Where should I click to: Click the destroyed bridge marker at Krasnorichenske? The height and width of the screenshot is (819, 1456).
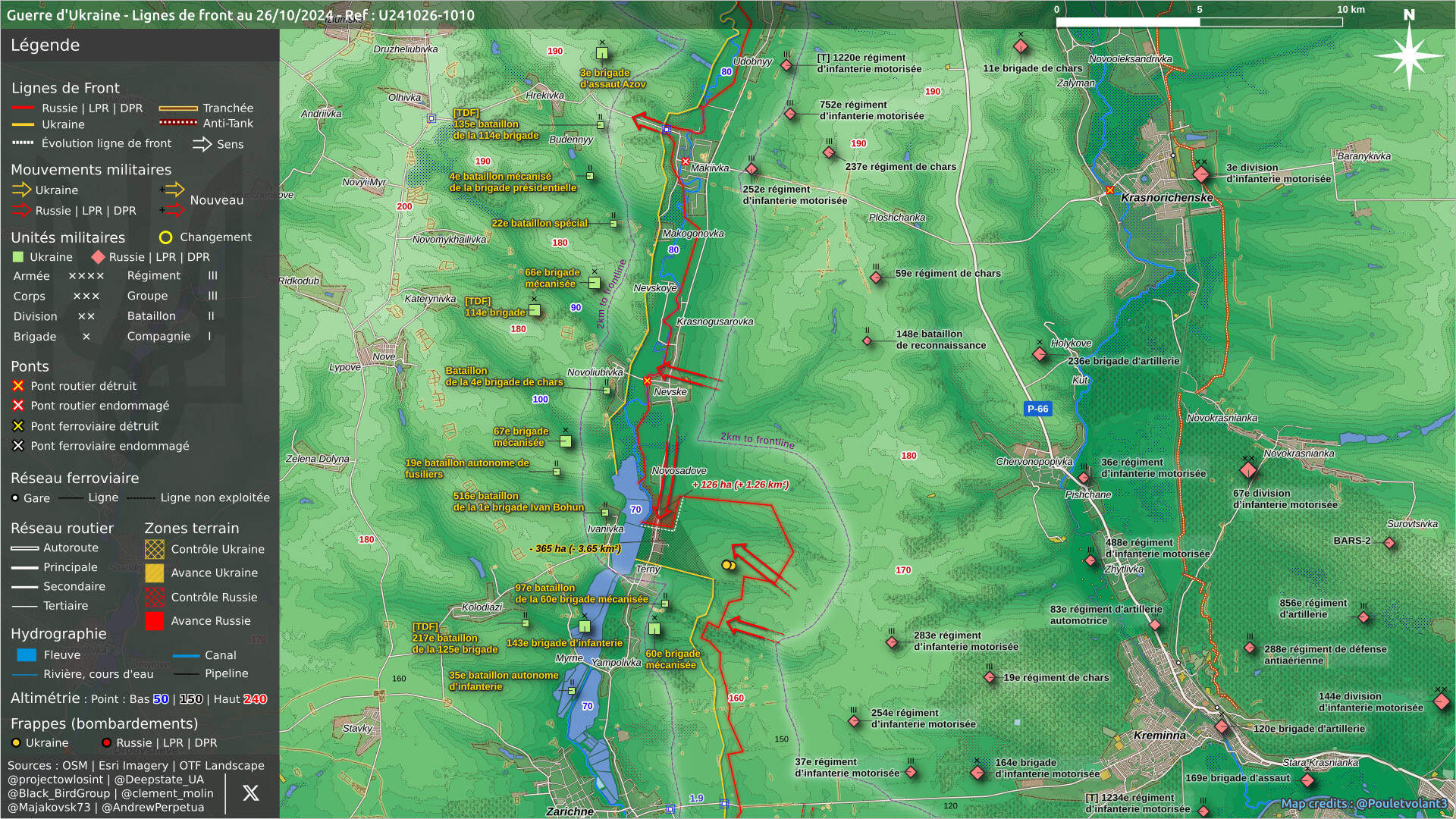pos(1110,190)
